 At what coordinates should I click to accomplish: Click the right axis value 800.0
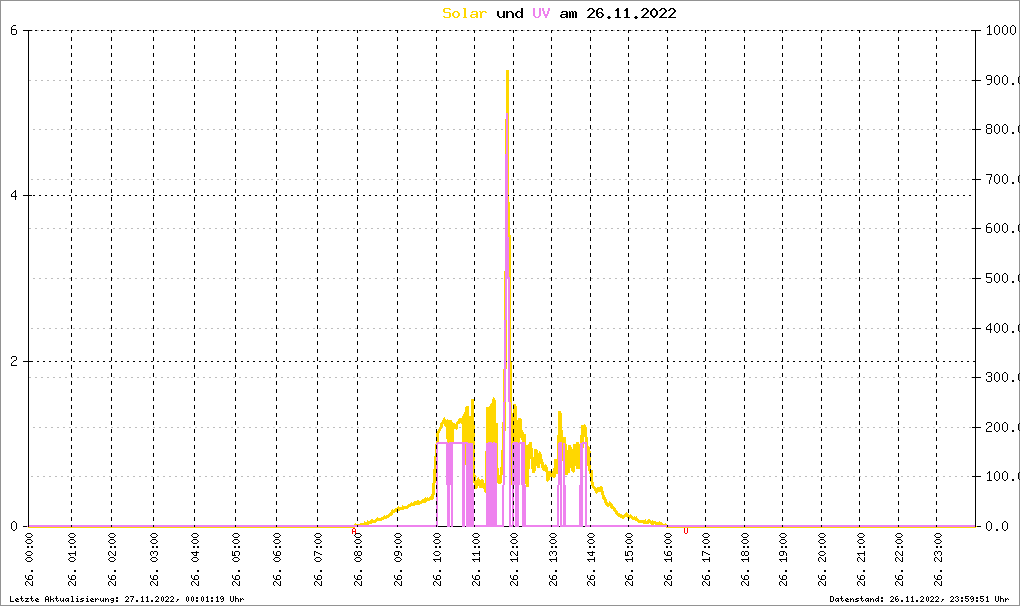click(x=1002, y=129)
